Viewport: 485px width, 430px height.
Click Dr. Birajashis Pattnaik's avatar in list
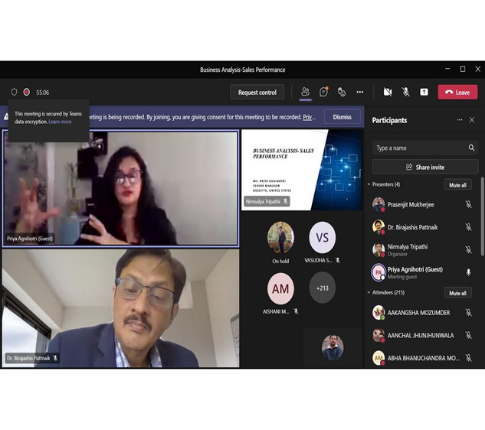tap(379, 227)
